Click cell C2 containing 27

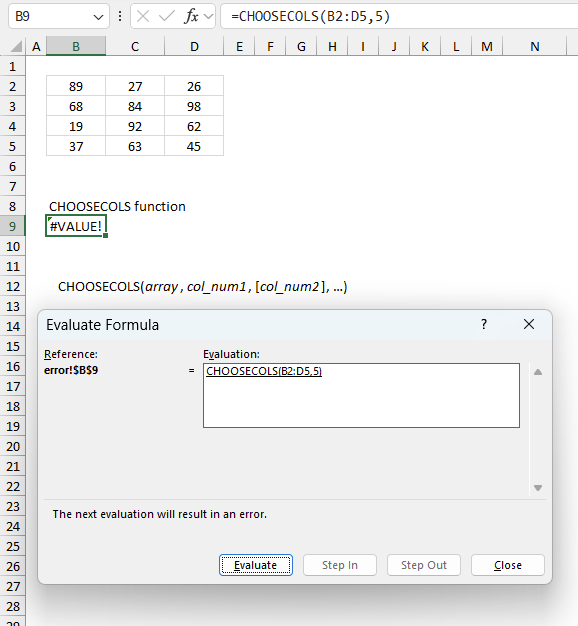click(x=135, y=86)
